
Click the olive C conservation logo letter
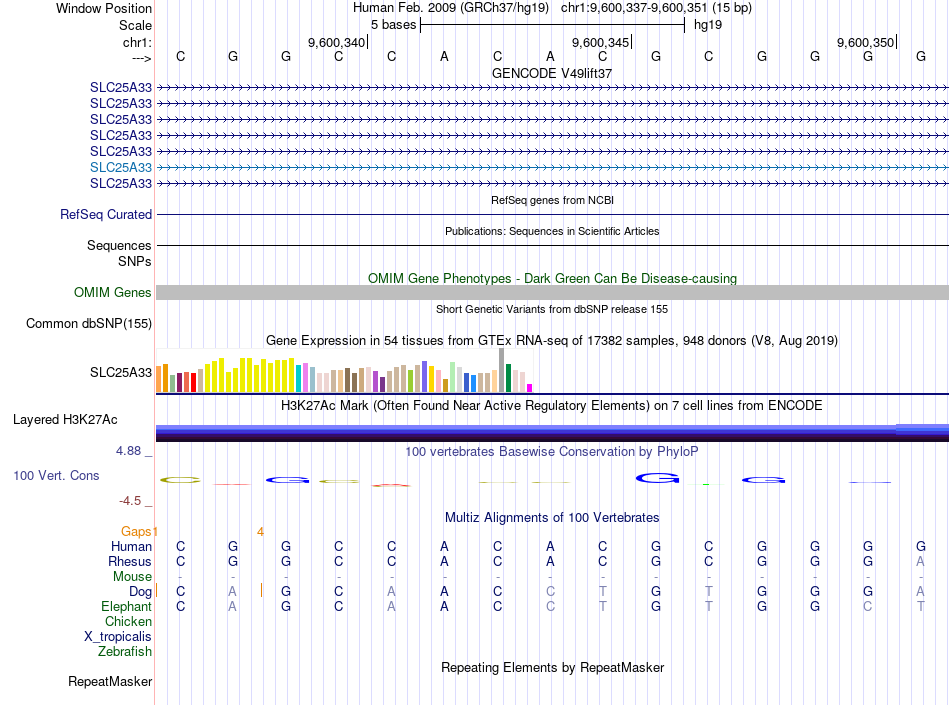[180, 480]
